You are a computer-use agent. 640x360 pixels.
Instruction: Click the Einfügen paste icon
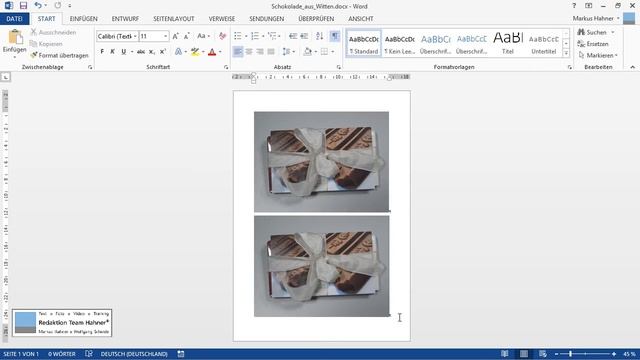pos(15,38)
